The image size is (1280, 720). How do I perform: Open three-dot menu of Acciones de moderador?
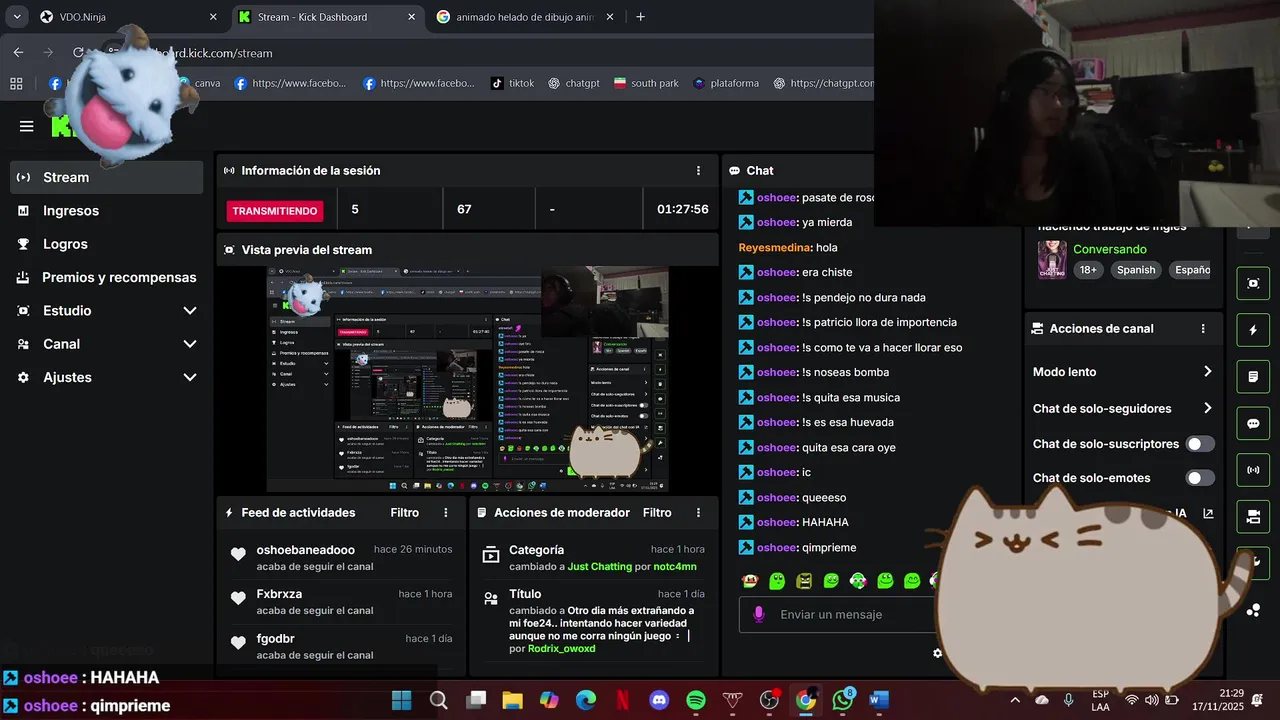pyautogui.click(x=698, y=512)
